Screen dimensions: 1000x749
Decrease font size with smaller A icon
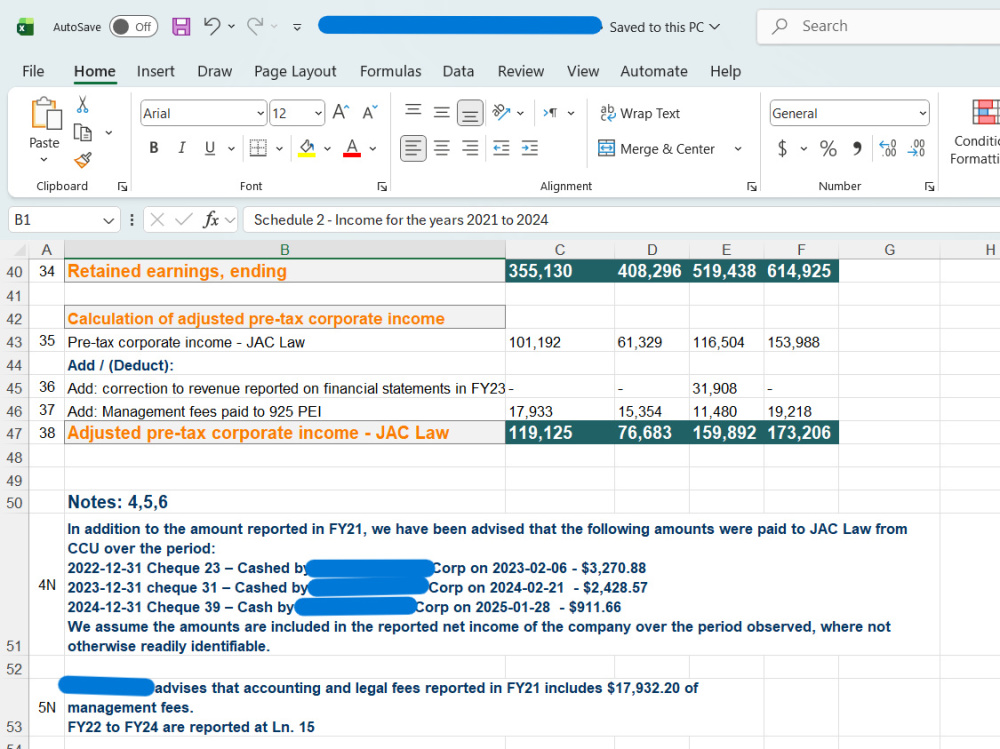tap(369, 113)
